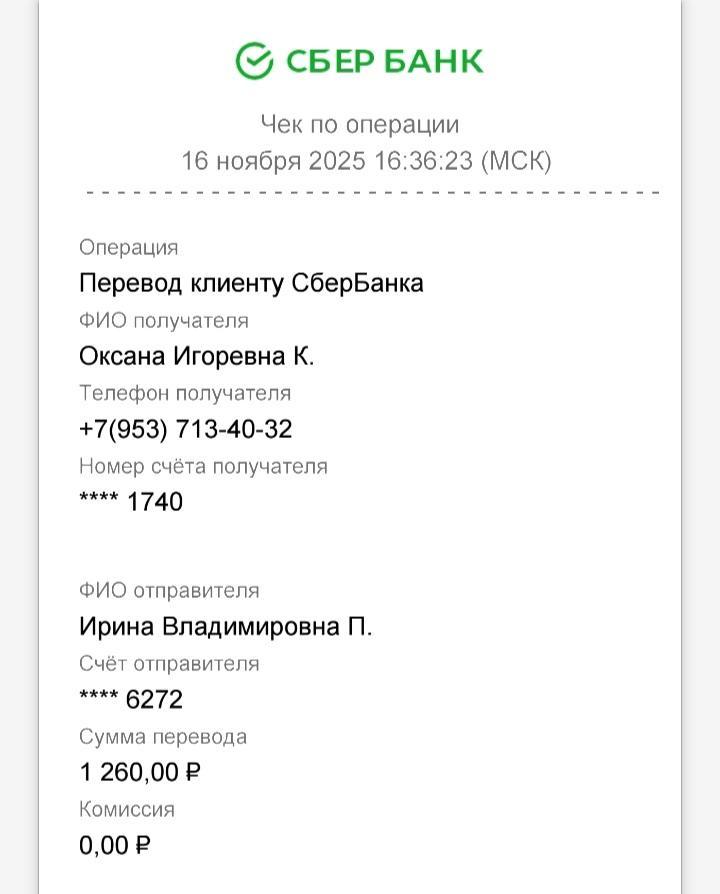Viewport: 720px width, 894px height.
Task: Select recipient account number ending 1740
Action: coord(131,502)
